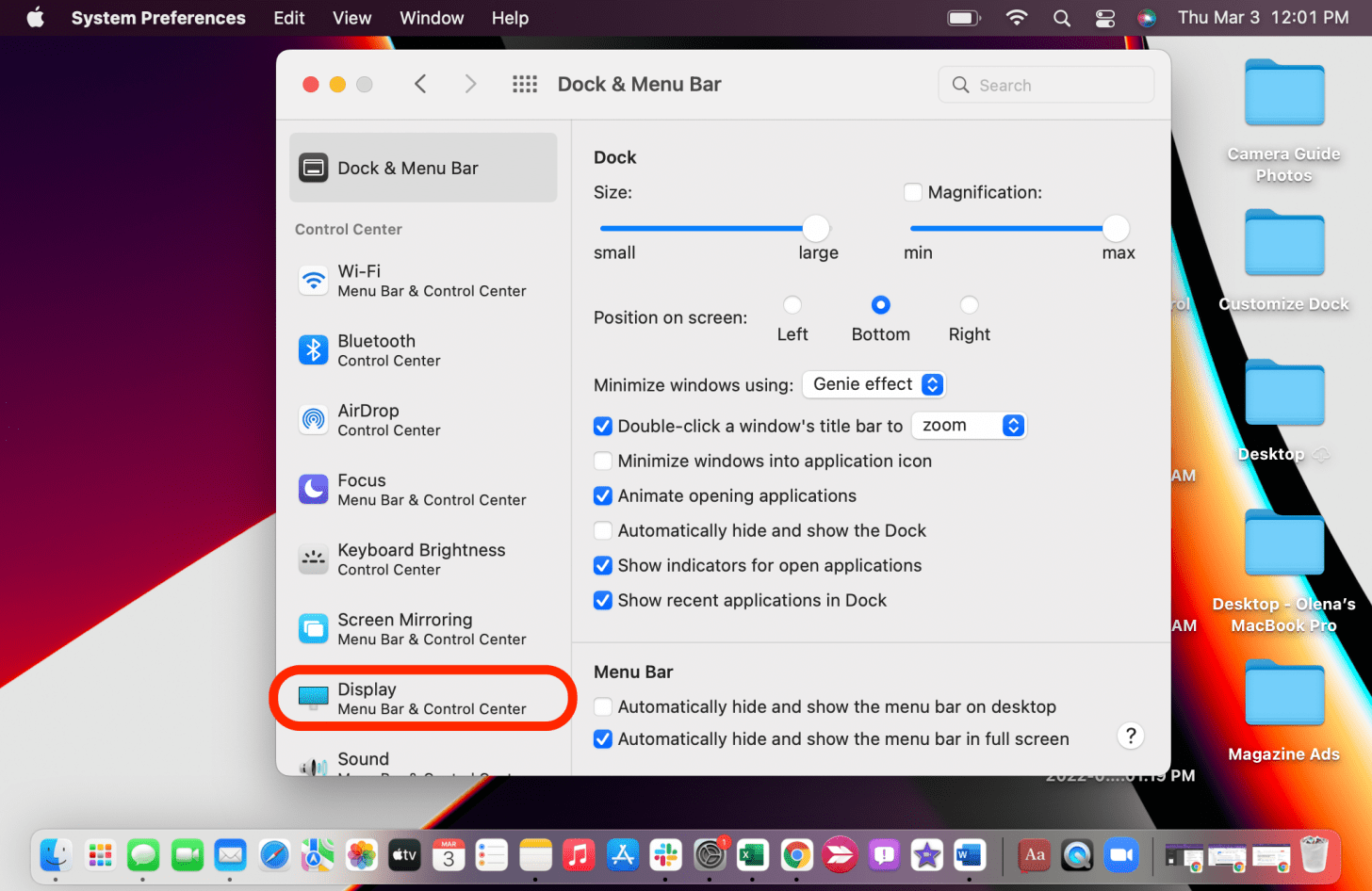Click the show-all preferences grid icon
The width and height of the screenshot is (1372, 891).
pyautogui.click(x=525, y=83)
